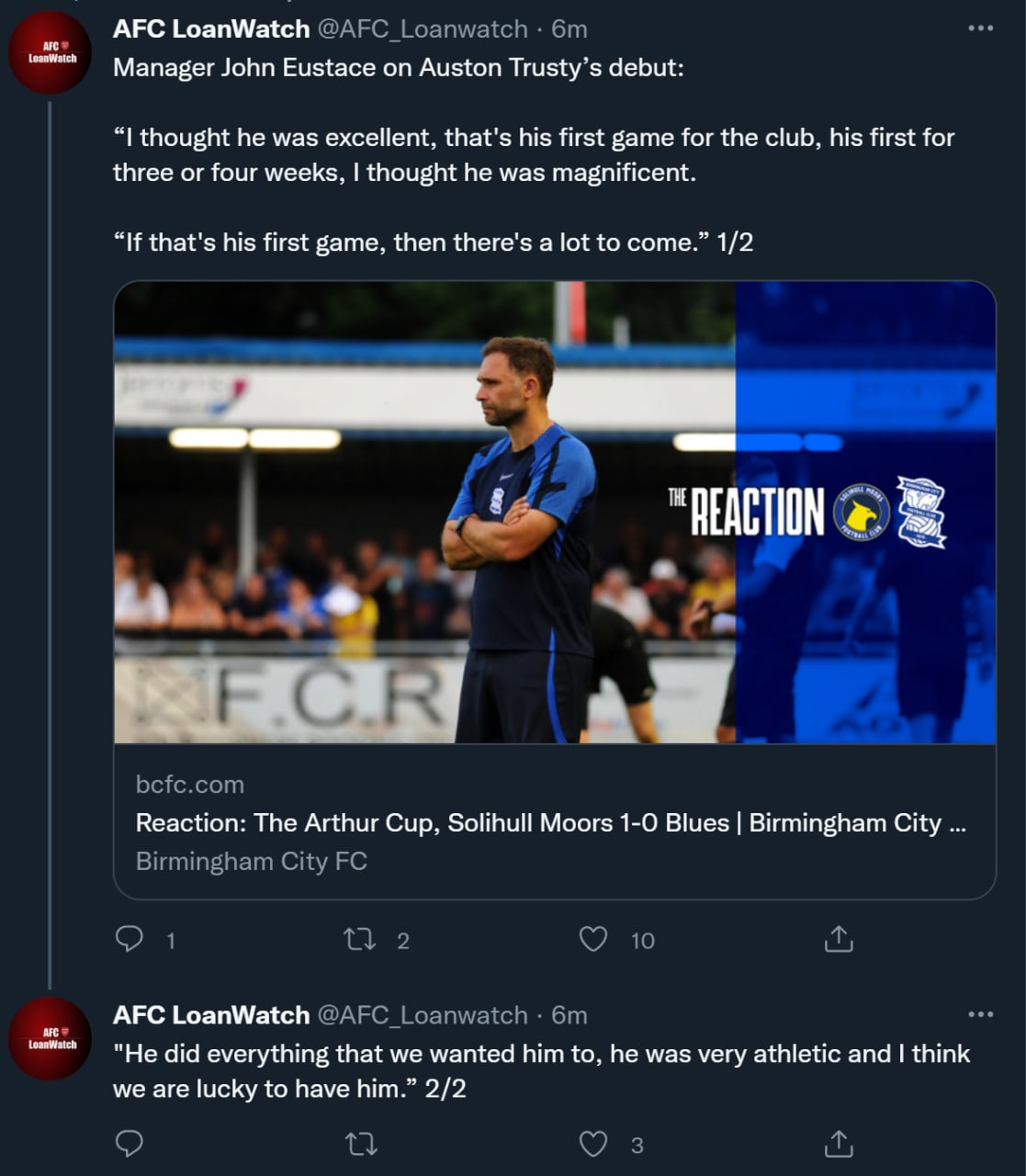
Task: Open AFC LoanWatch profile name on first tweet
Action: coord(210,29)
